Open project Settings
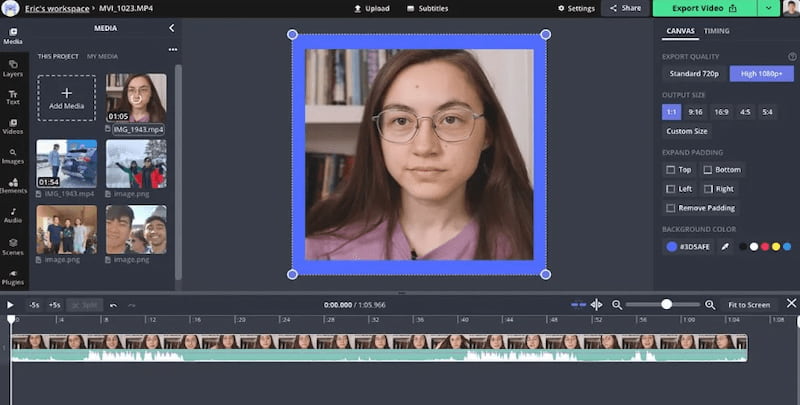The height and width of the screenshot is (405, 800). coord(577,8)
